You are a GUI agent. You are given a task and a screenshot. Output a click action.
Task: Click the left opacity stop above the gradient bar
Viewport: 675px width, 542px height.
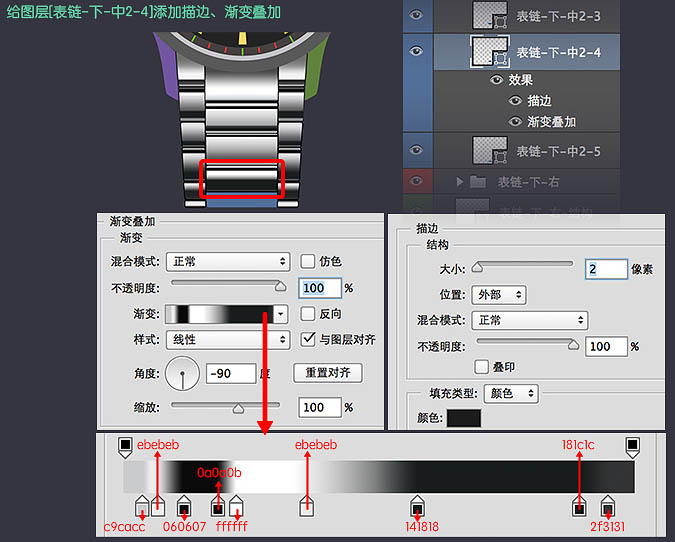[x=125, y=445]
